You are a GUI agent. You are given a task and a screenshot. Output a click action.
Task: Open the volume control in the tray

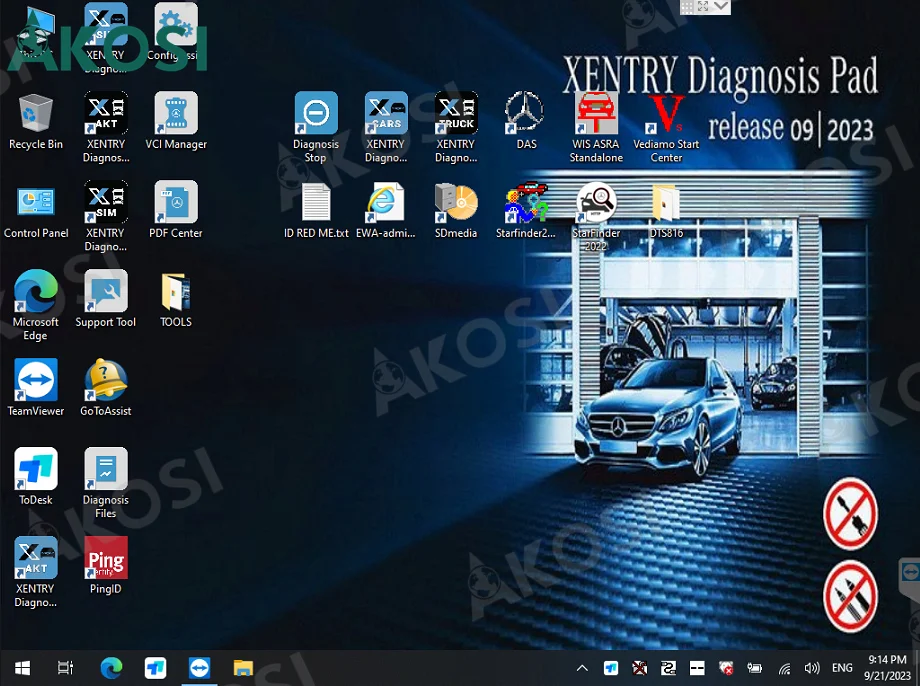[x=812, y=668]
